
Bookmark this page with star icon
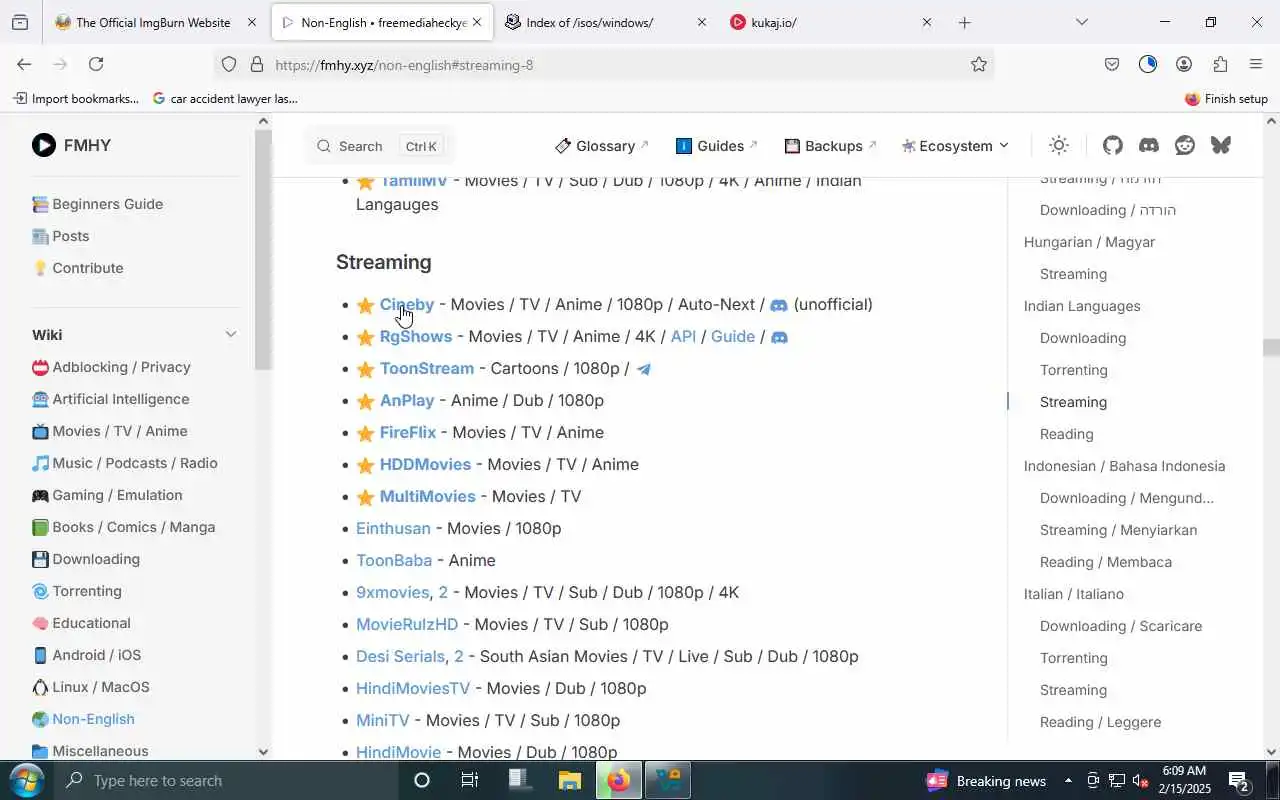coord(978,64)
